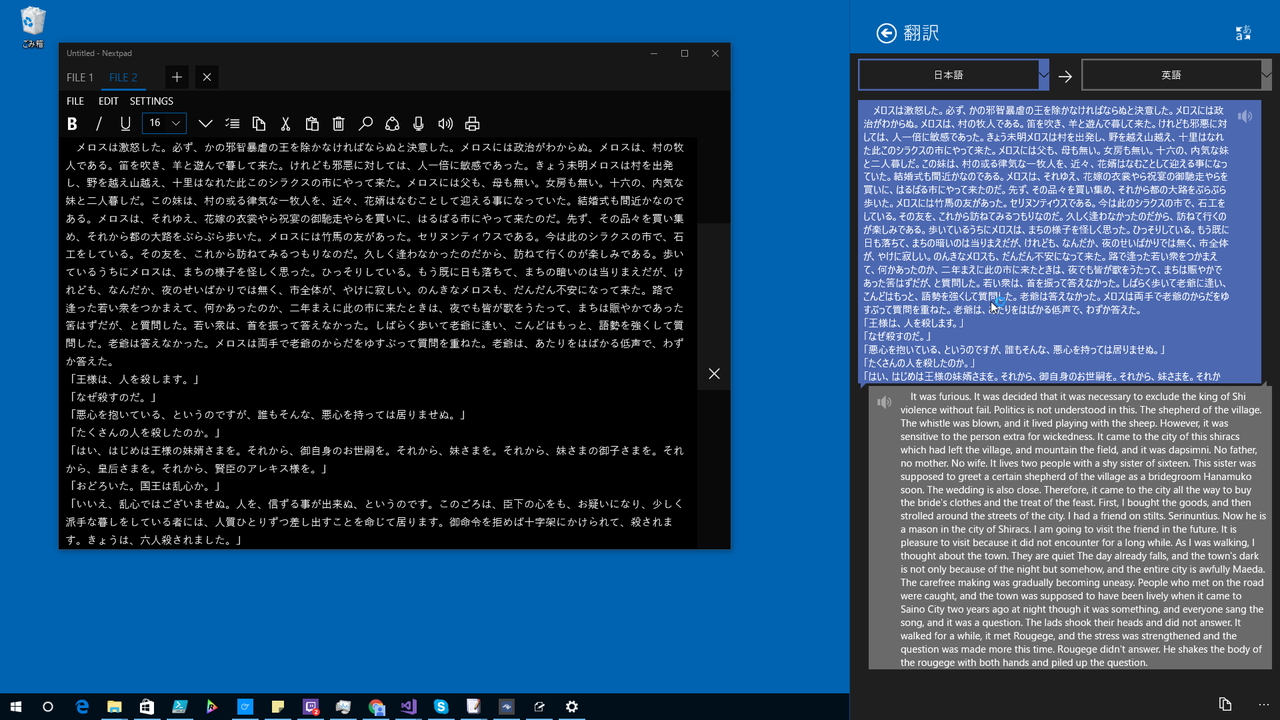Open the FILE menu

75,101
